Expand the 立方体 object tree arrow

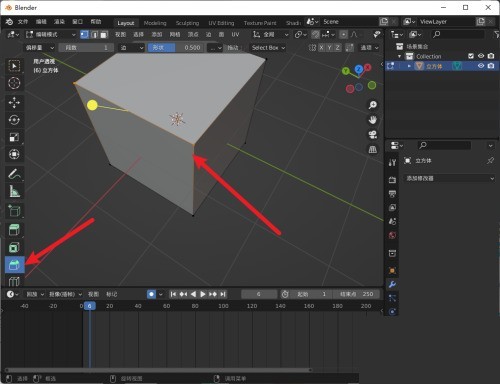[409, 66]
